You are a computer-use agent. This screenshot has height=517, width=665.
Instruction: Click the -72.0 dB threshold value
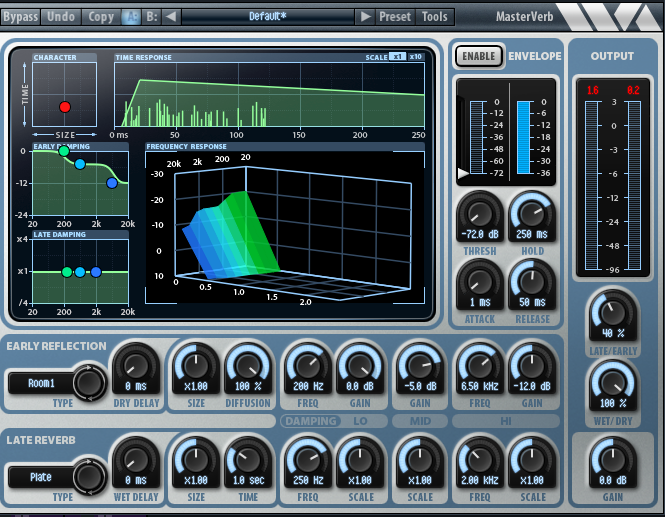pos(480,234)
